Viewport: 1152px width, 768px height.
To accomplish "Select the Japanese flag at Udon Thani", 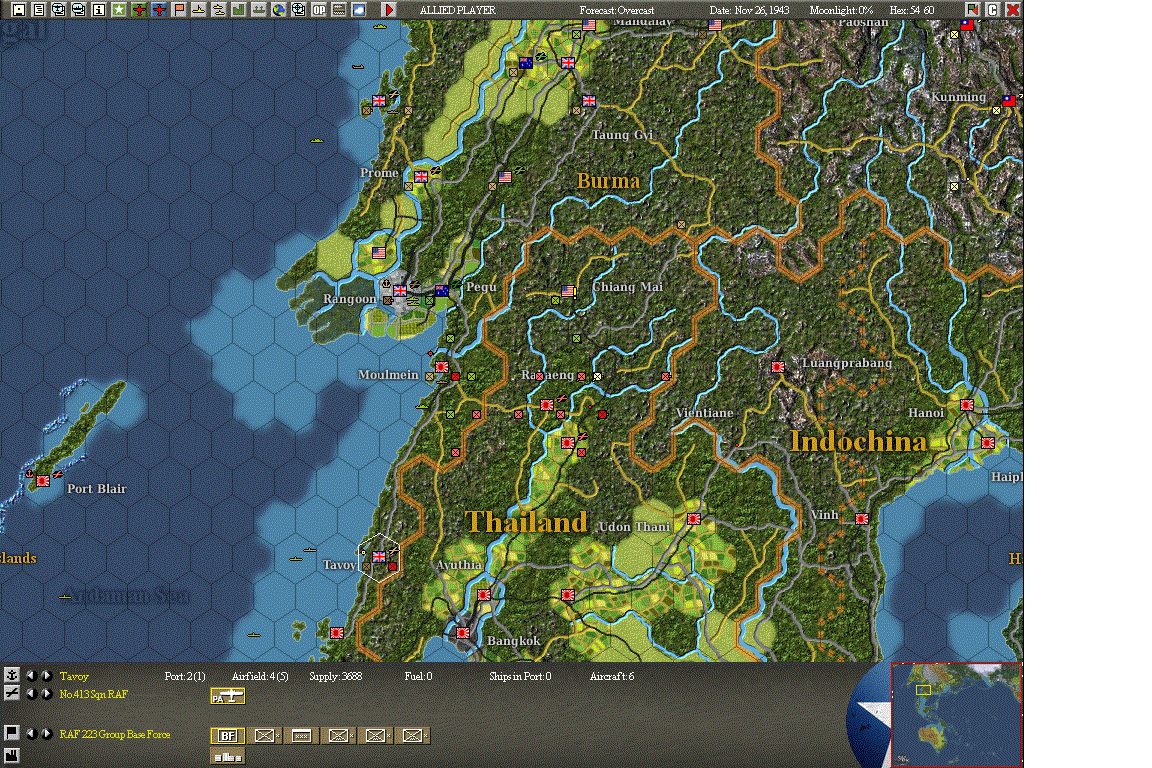I will [693, 519].
